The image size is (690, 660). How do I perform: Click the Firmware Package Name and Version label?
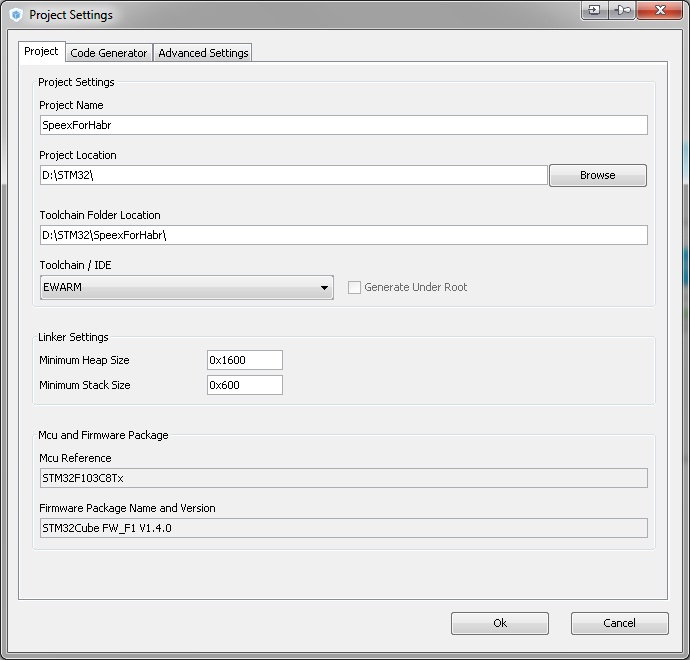point(127,508)
